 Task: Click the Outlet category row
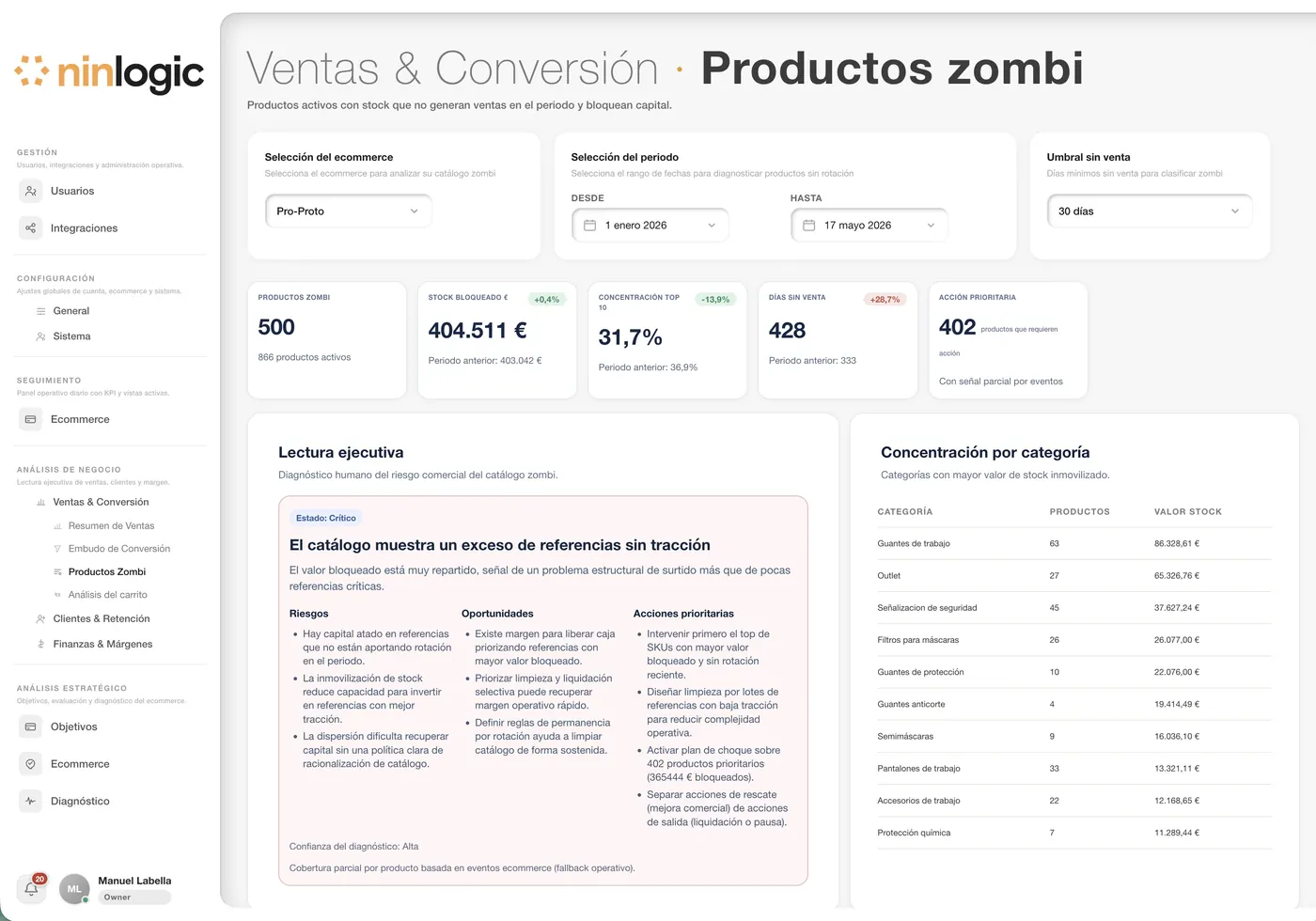(1074, 576)
